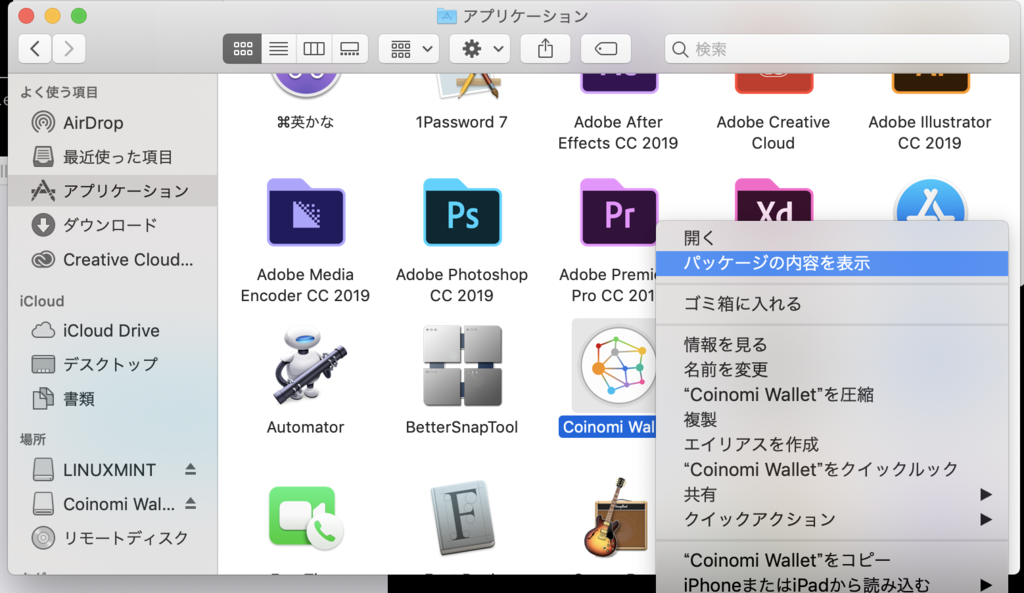This screenshot has width=1024, height=593.
Task: Choose パッケージの内容を表示 in context menu
Action: 832,263
